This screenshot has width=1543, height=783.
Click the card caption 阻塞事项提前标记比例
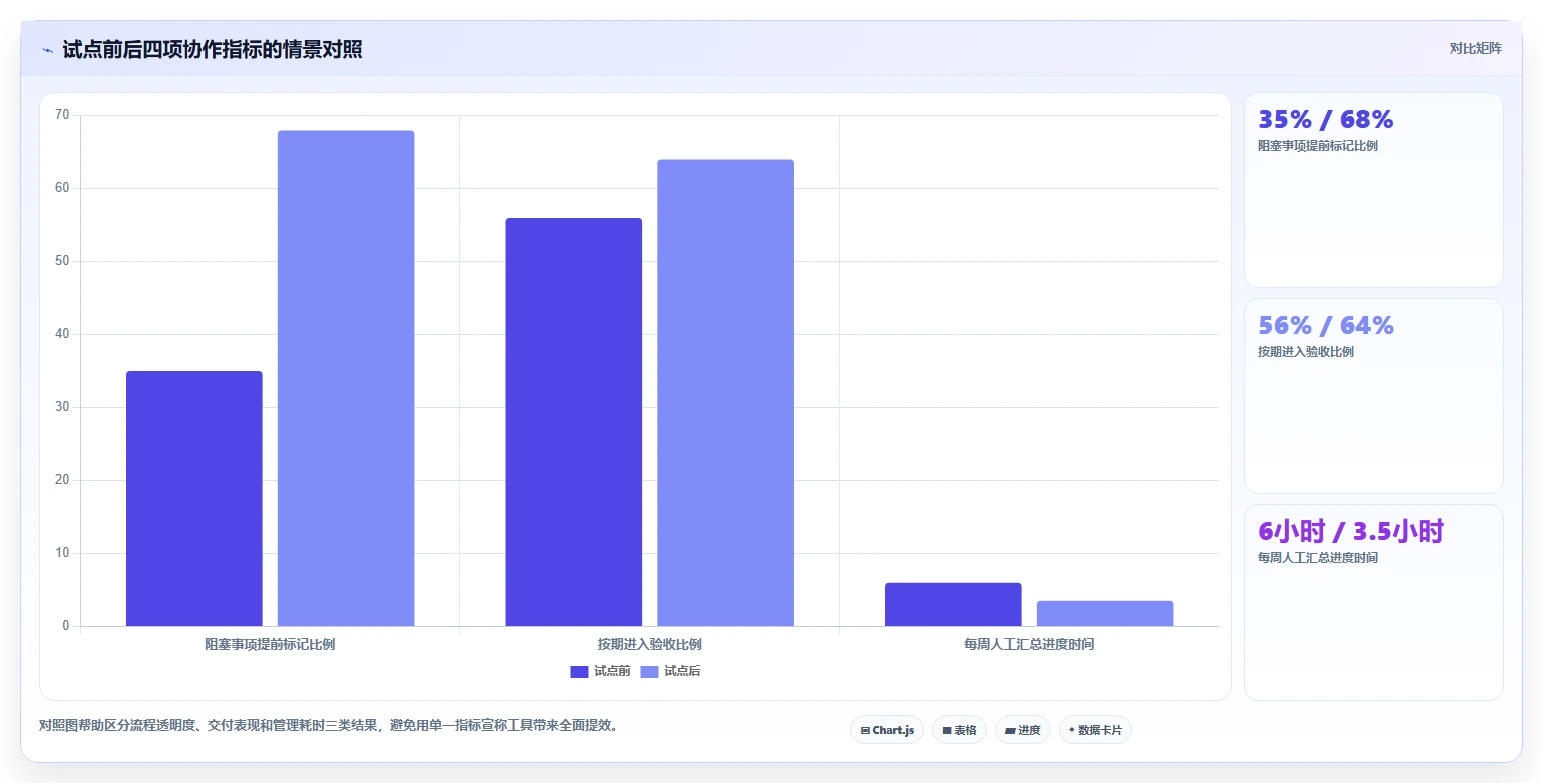1318,146
